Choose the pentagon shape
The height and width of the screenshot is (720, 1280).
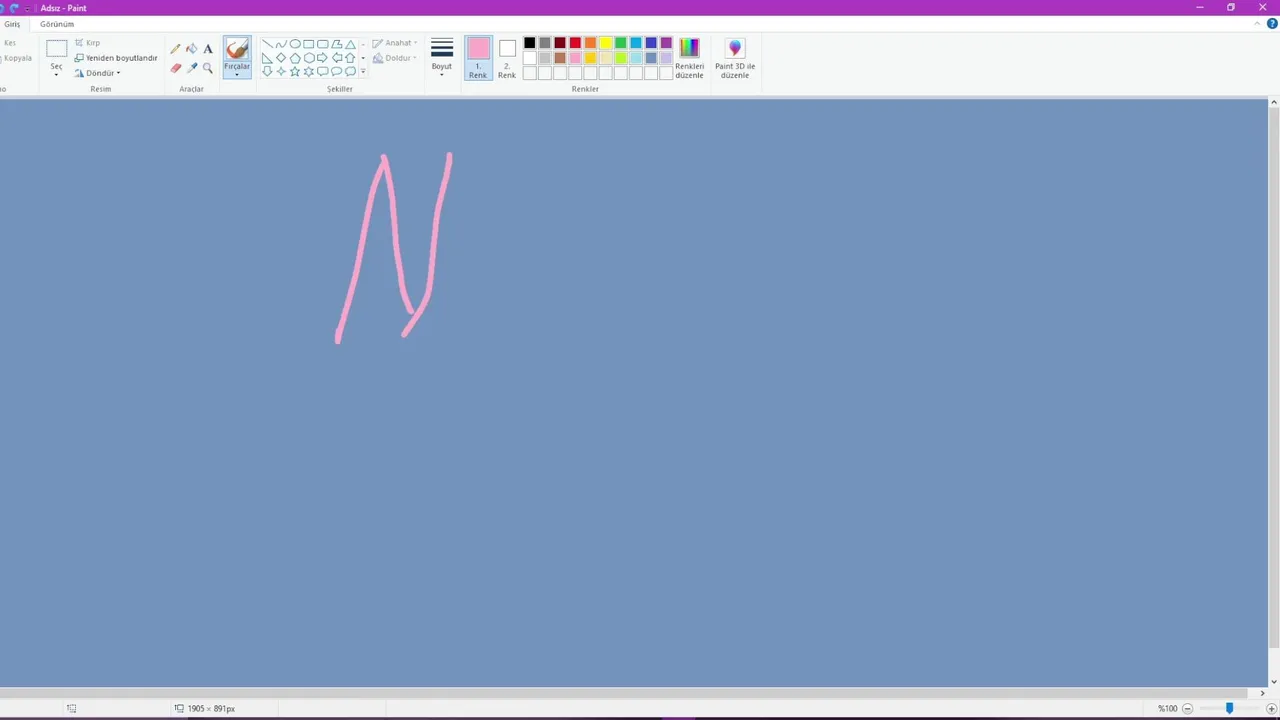[x=295, y=58]
